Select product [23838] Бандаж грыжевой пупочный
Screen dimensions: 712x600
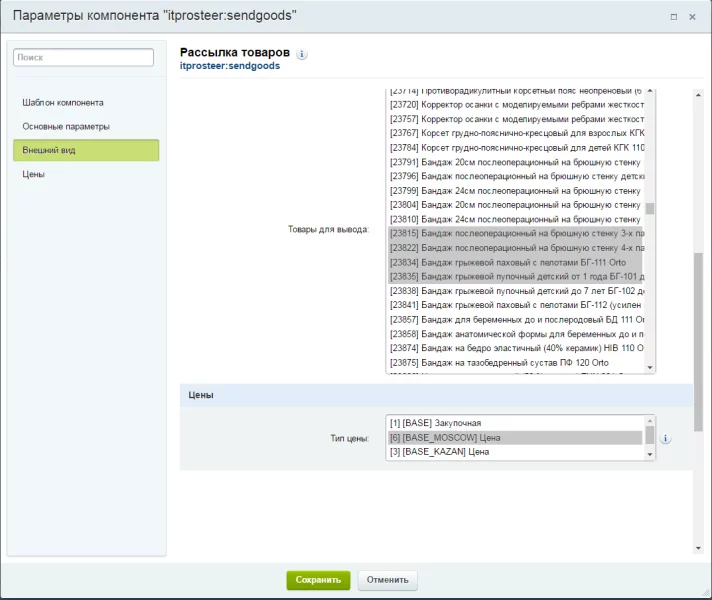tap(515, 291)
